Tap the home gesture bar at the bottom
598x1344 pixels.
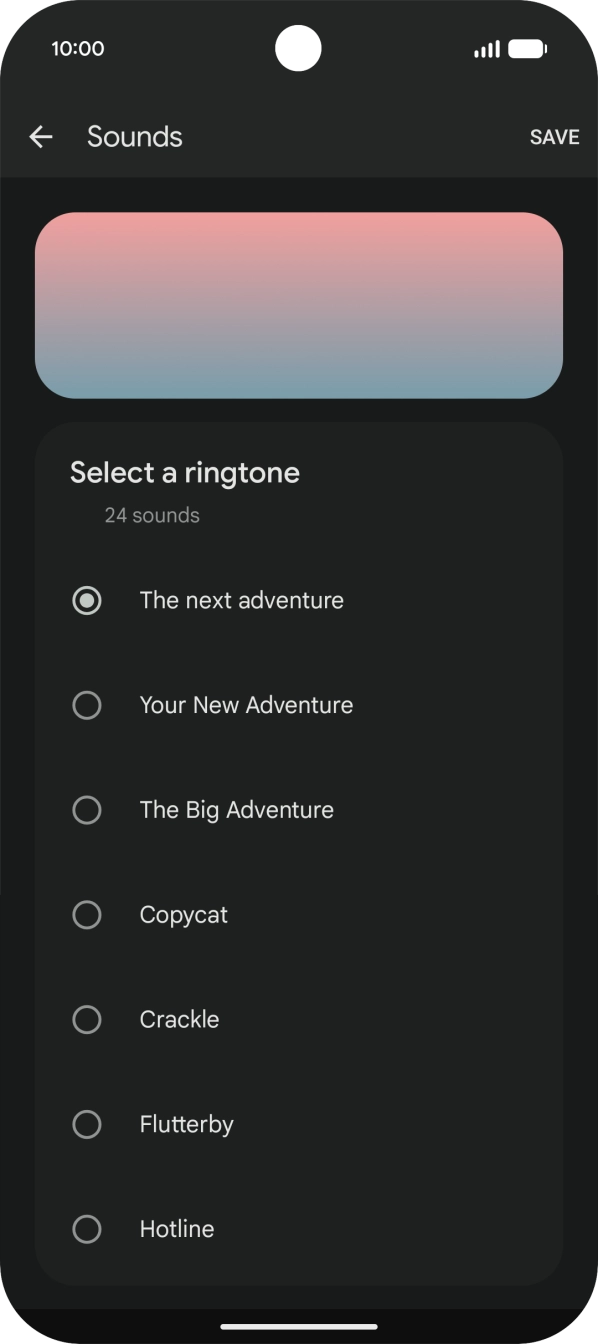coord(298,1327)
